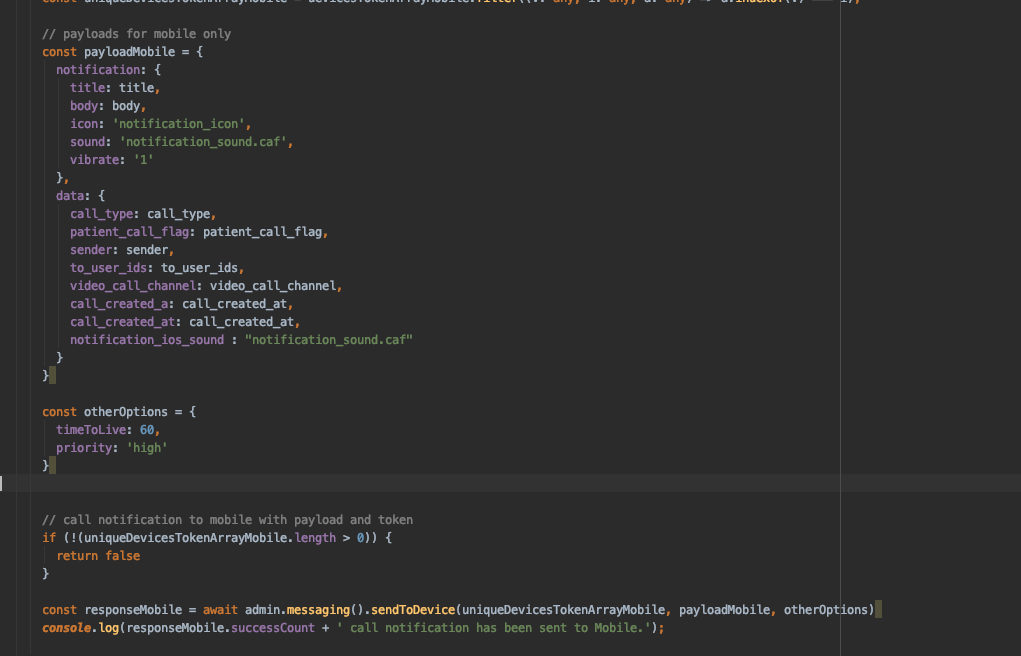Image resolution: width=1021 pixels, height=656 pixels.
Task: Click the "log" method name
Action: [x=108, y=628]
